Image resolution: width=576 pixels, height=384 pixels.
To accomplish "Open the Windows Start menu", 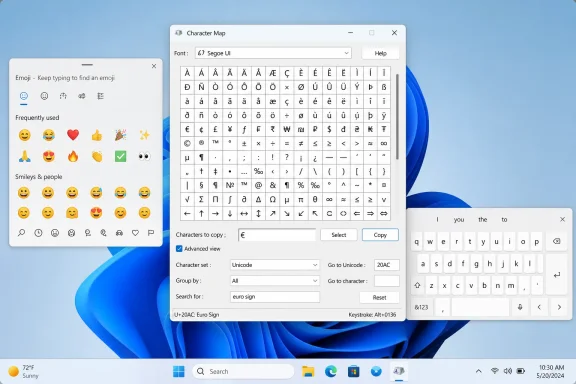I will 179,372.
